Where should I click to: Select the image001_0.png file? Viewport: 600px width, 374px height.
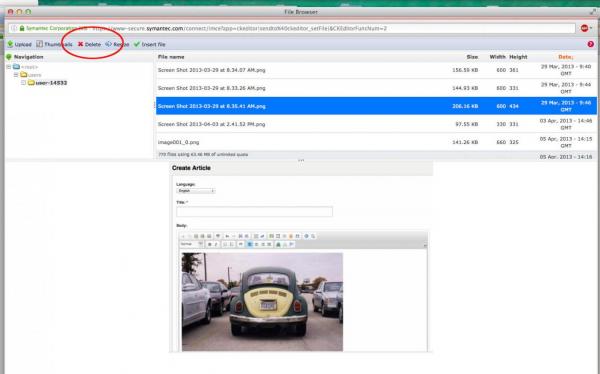(x=376, y=142)
